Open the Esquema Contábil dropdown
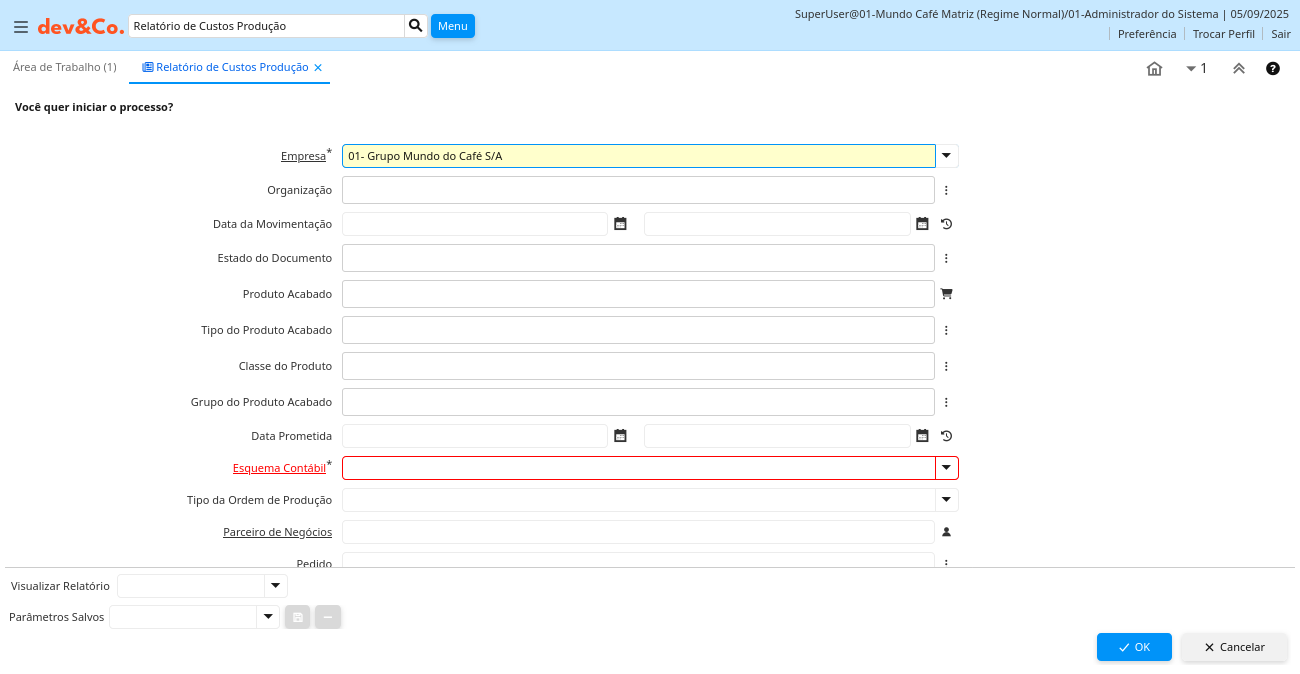Viewport: 1300px width, 674px height. [x=947, y=468]
